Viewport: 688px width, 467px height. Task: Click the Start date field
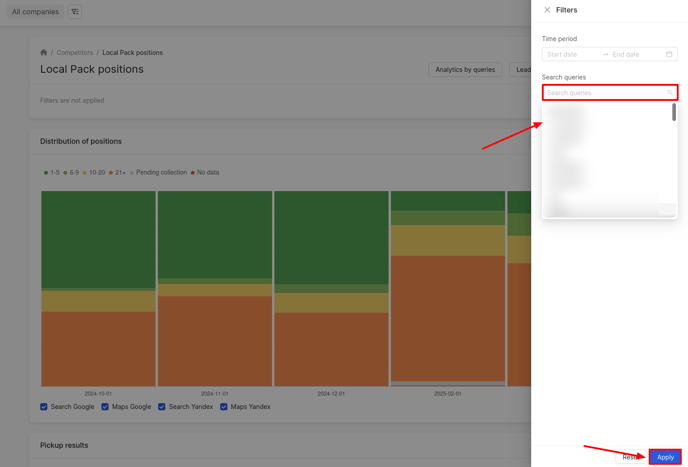tap(571, 54)
